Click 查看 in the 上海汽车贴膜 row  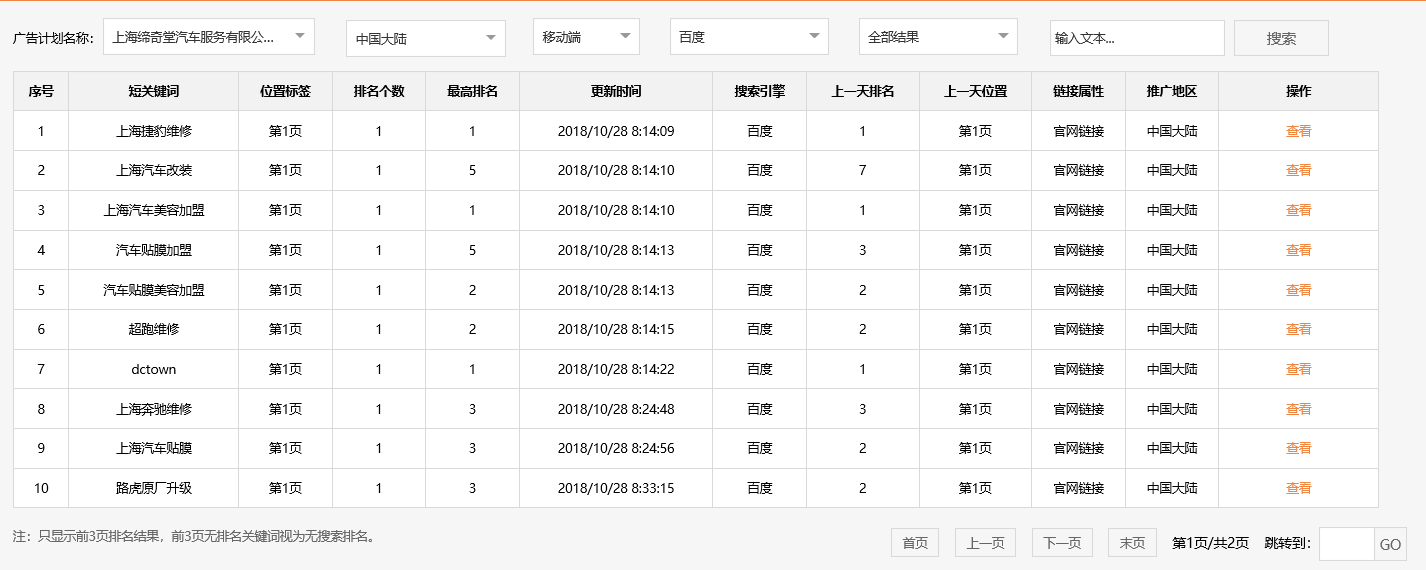coord(1298,448)
